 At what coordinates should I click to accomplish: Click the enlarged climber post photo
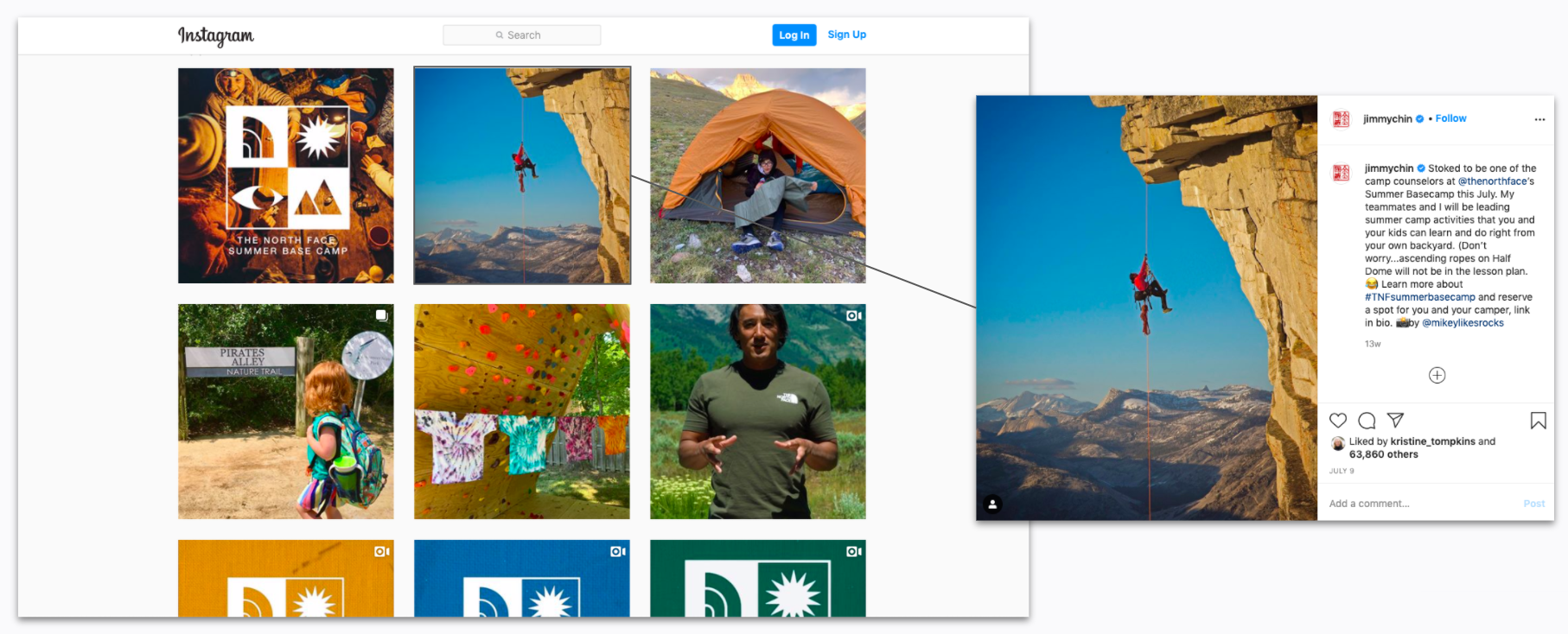[1146, 308]
